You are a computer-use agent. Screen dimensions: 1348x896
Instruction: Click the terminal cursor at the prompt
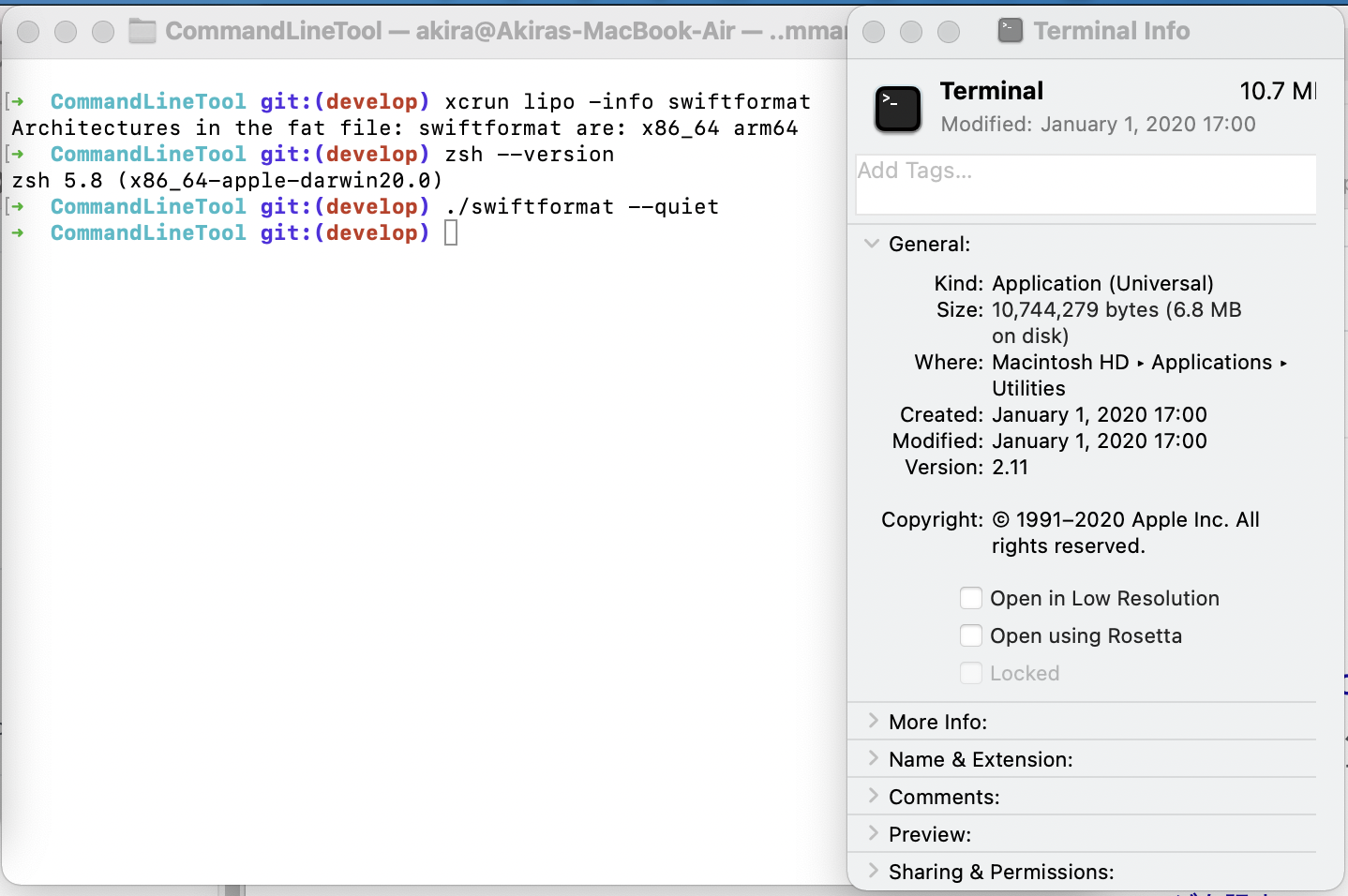tap(451, 232)
